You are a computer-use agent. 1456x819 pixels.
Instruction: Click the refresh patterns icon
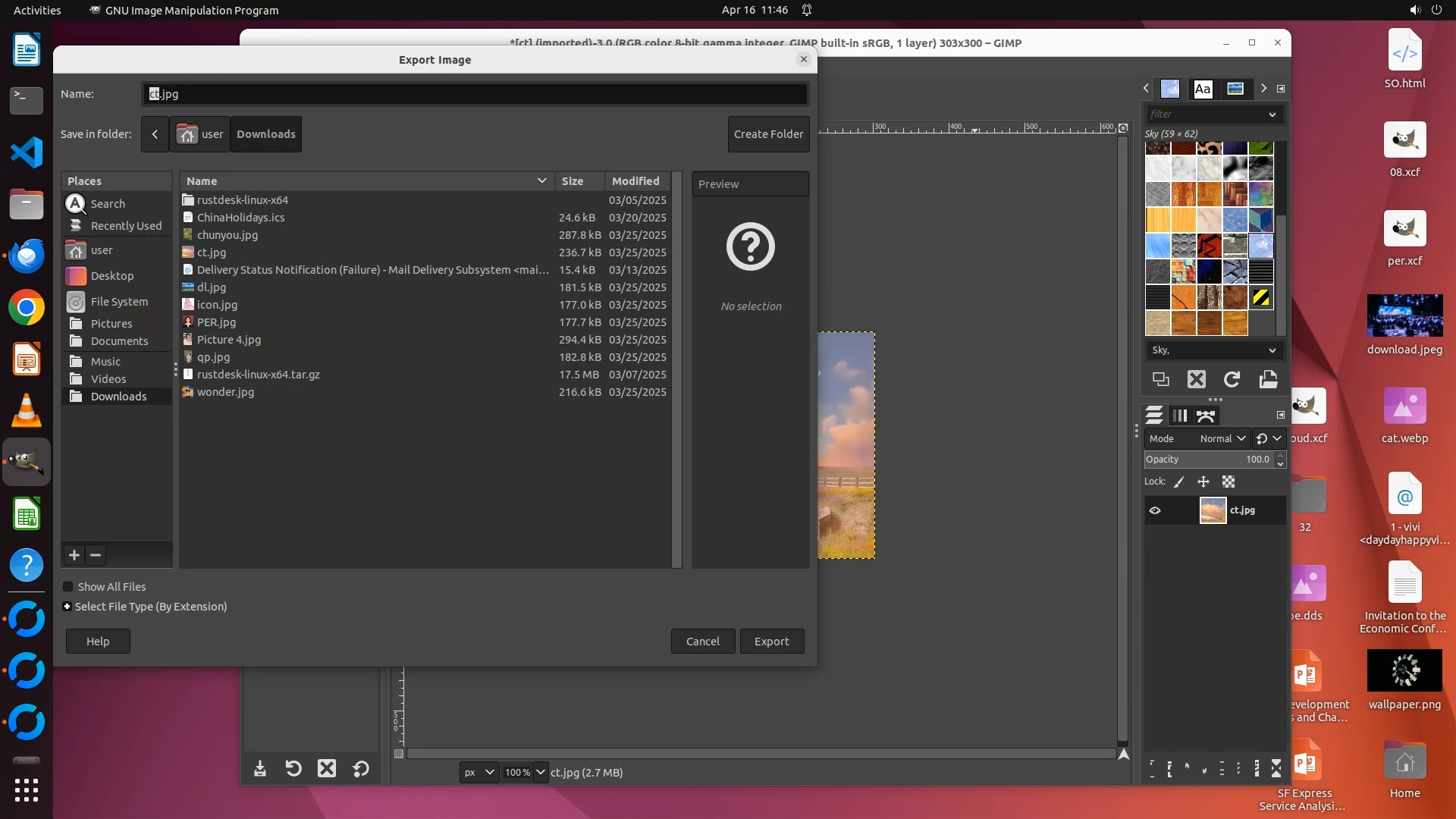(1232, 379)
